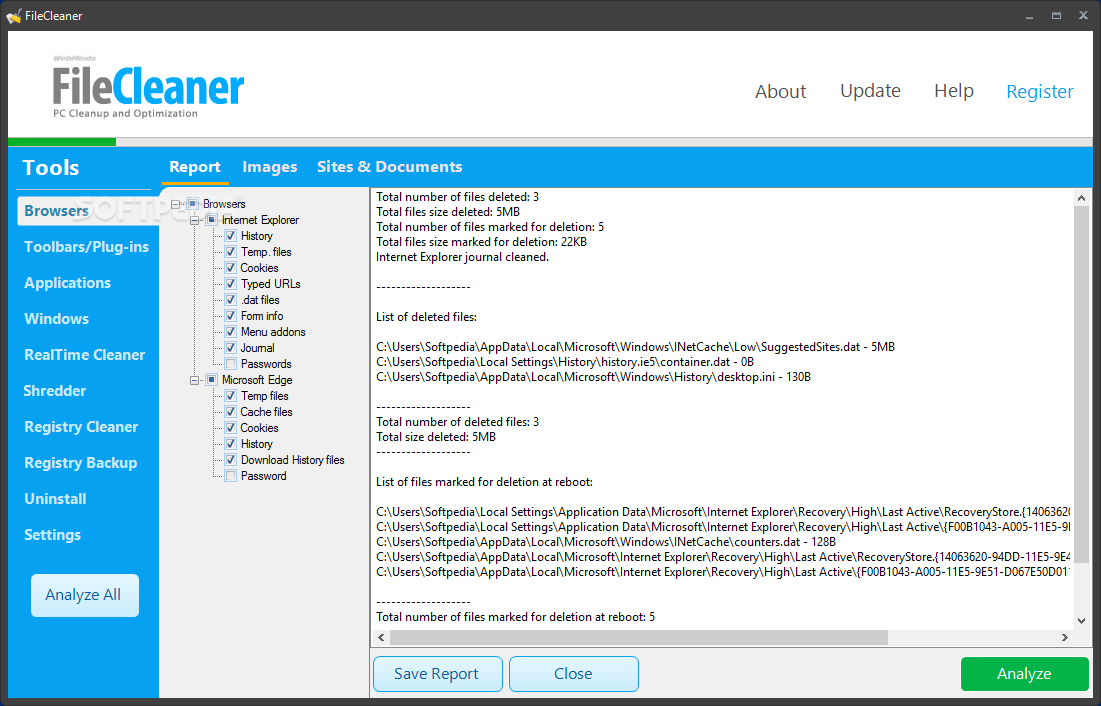Select Browsers in the Tools sidebar
1101x706 pixels.
coord(88,211)
